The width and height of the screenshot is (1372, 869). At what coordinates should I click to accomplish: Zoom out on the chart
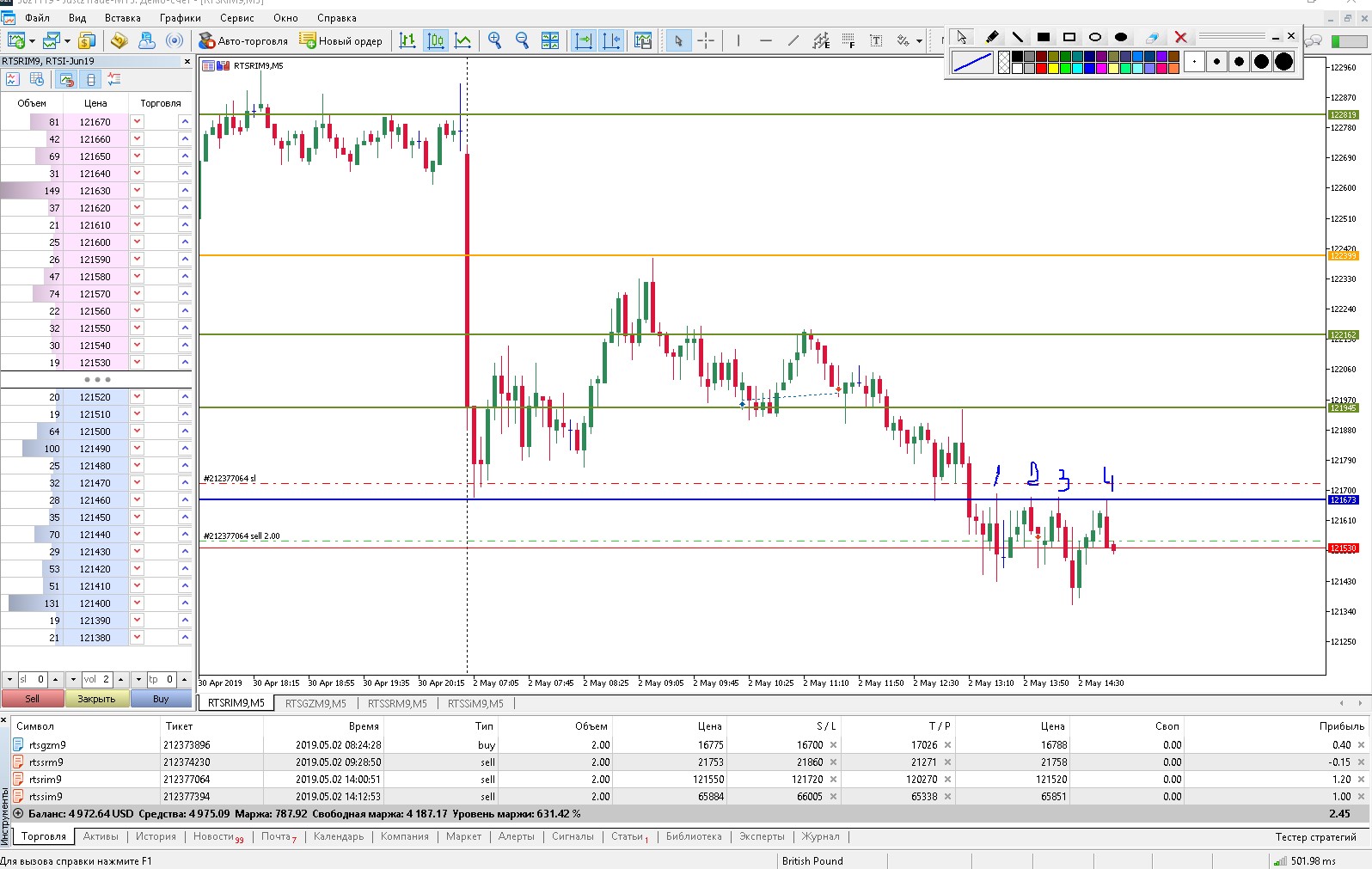pyautogui.click(x=522, y=40)
